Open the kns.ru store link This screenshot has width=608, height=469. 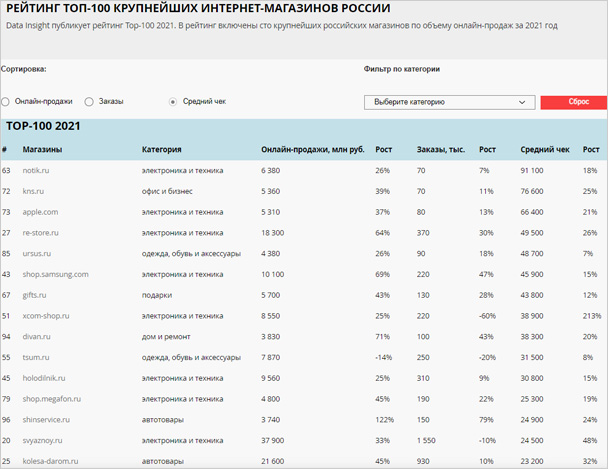click(33, 191)
